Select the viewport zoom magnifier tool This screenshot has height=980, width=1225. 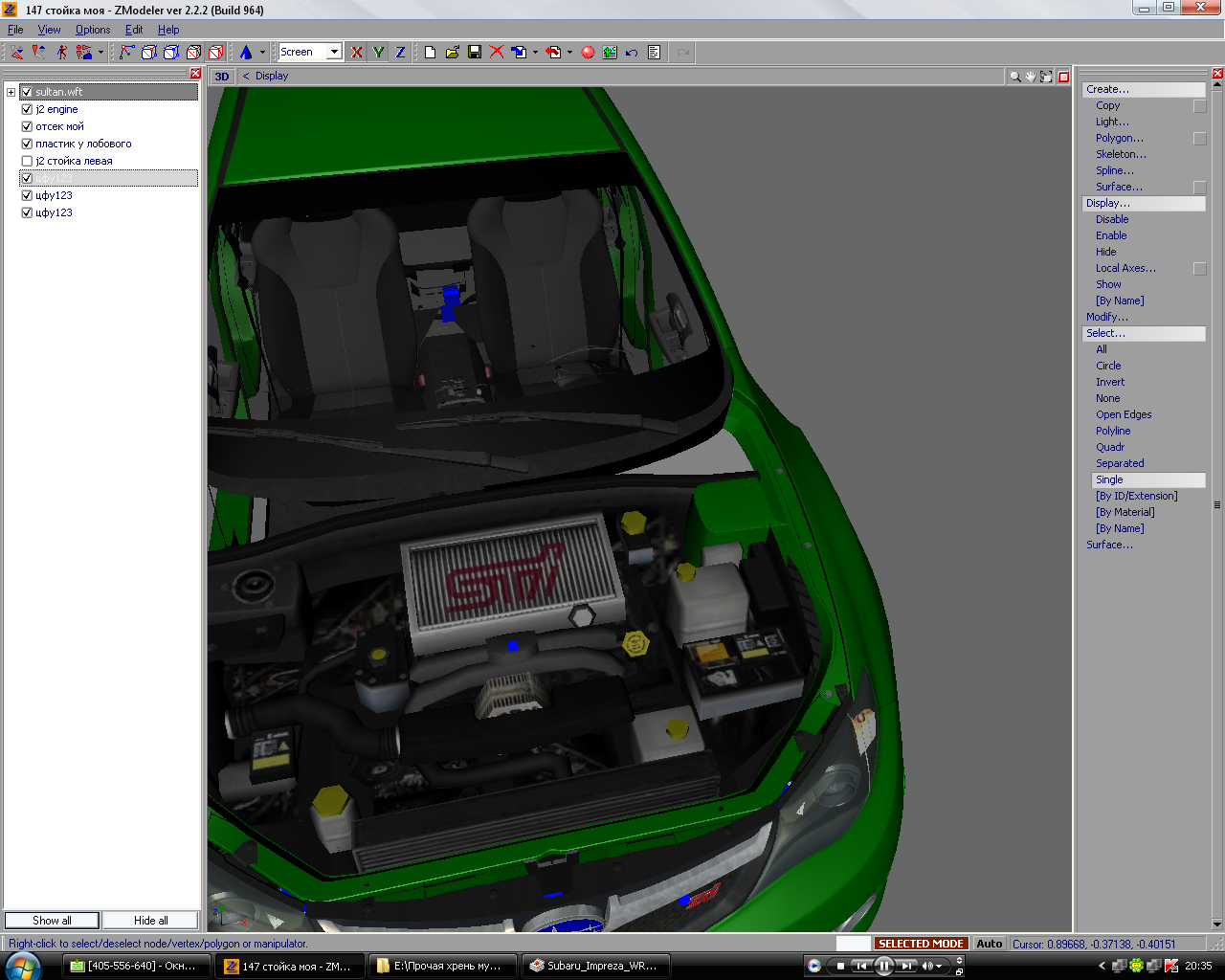coord(1014,77)
